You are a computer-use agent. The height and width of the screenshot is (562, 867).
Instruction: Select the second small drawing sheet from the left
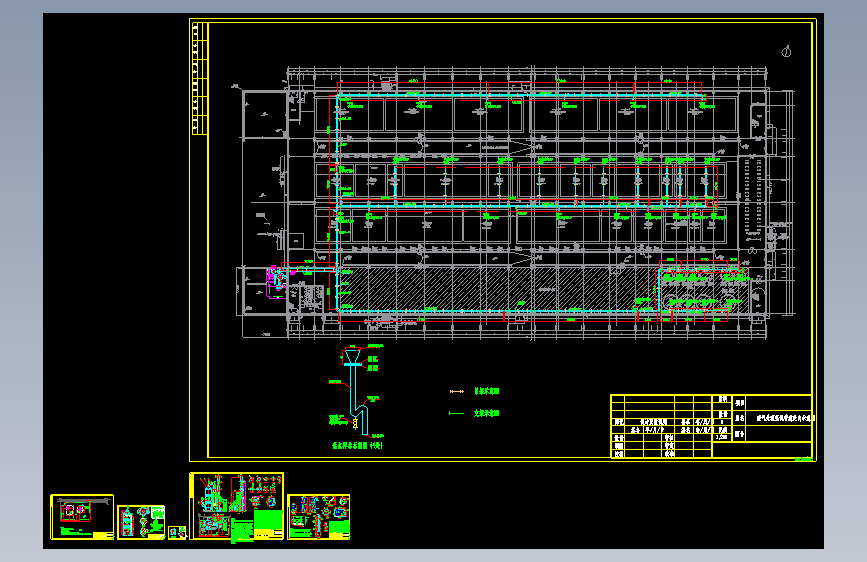(x=141, y=522)
